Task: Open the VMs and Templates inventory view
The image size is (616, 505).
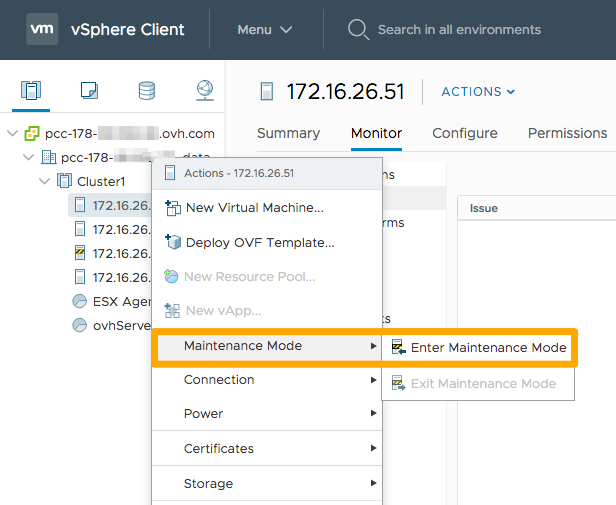Action: click(x=89, y=91)
